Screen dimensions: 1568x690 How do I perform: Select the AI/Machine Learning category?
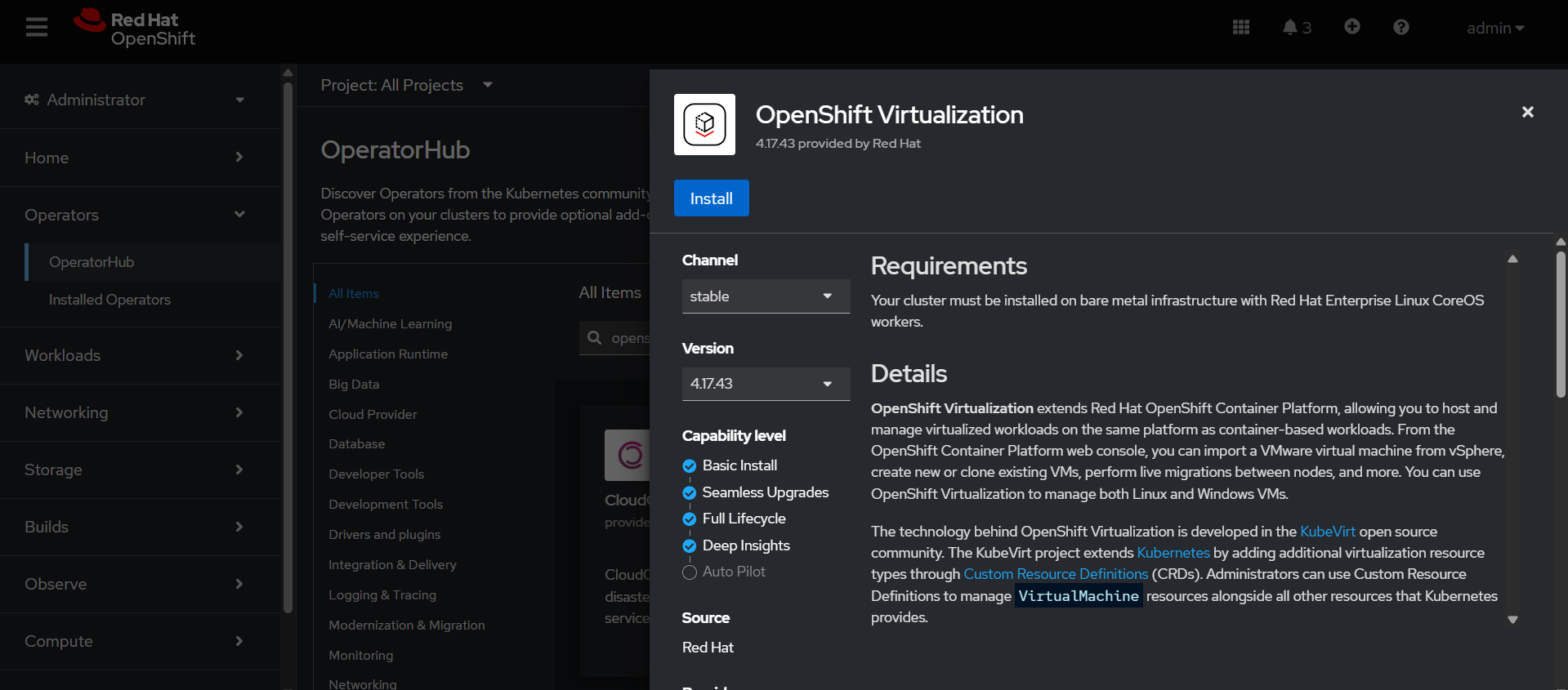[390, 324]
